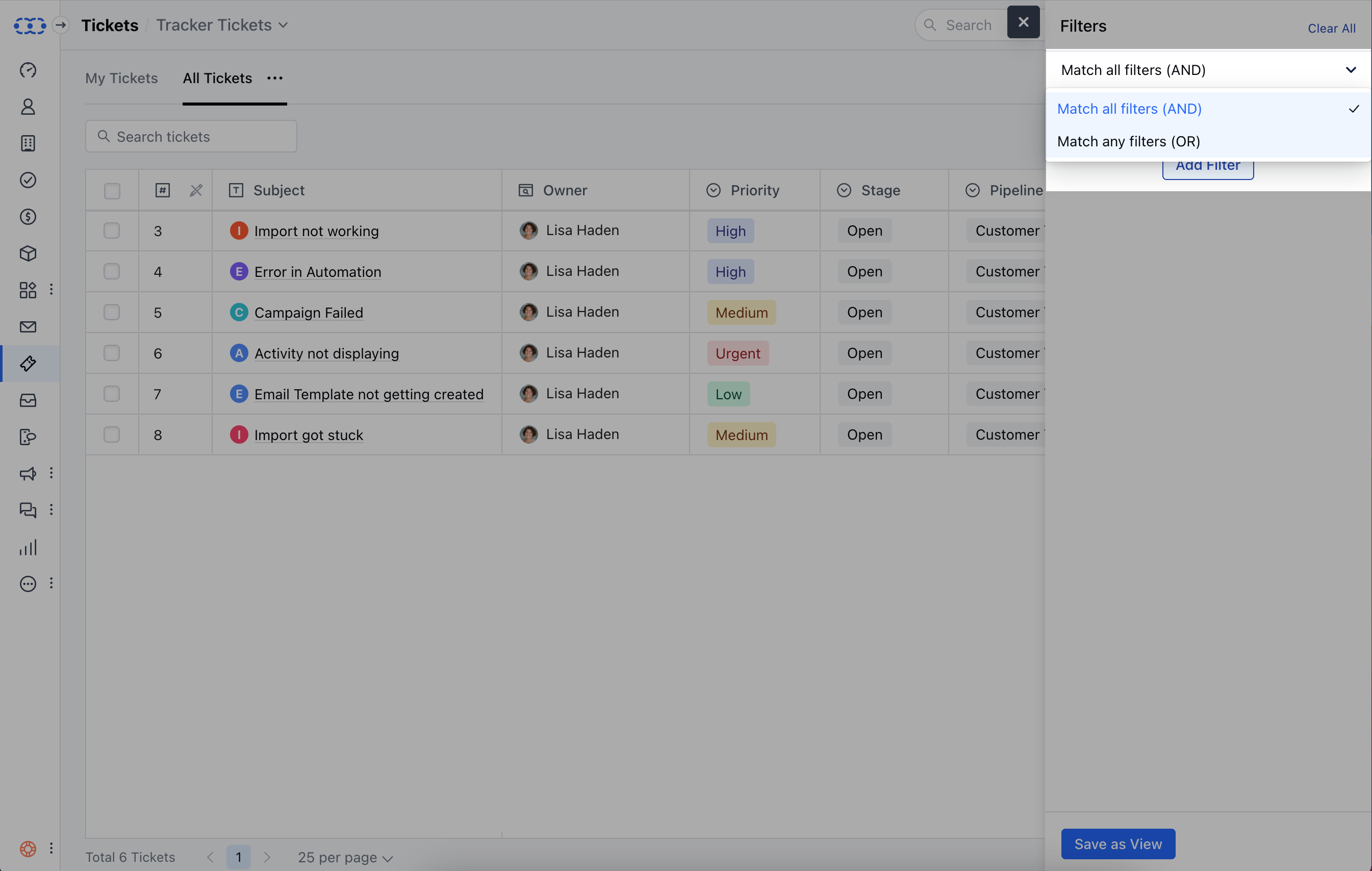Viewport: 1372px width, 871px height.
Task: Open the Campaigns megaphone icon in sidebar
Action: (x=28, y=473)
